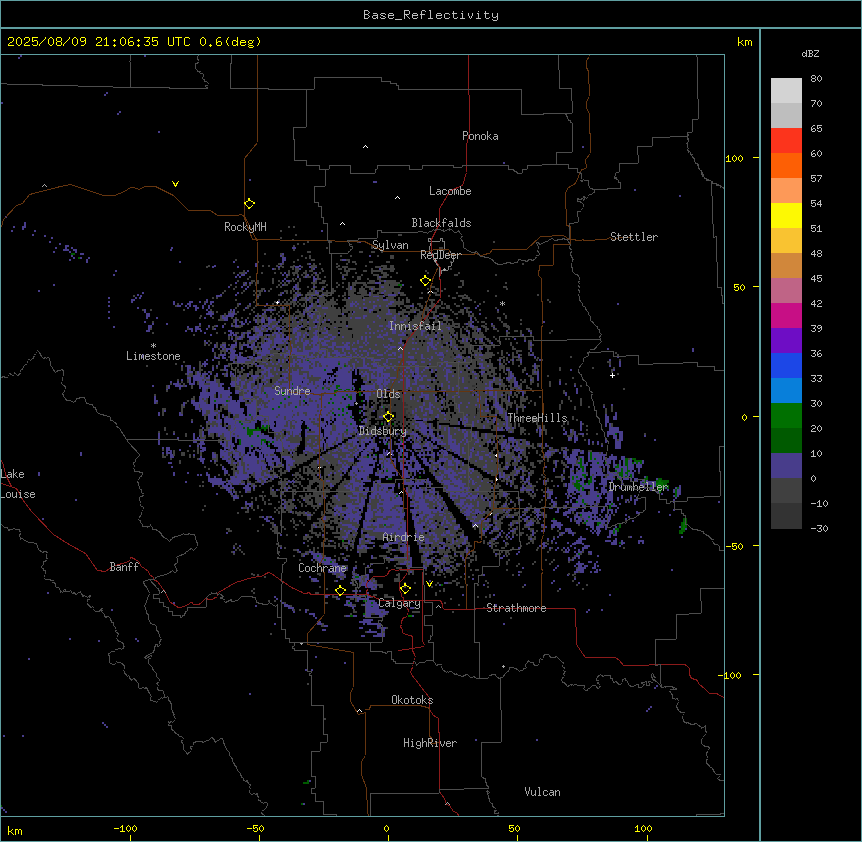Select the 30 dBZ green legend swatch

tap(786, 416)
